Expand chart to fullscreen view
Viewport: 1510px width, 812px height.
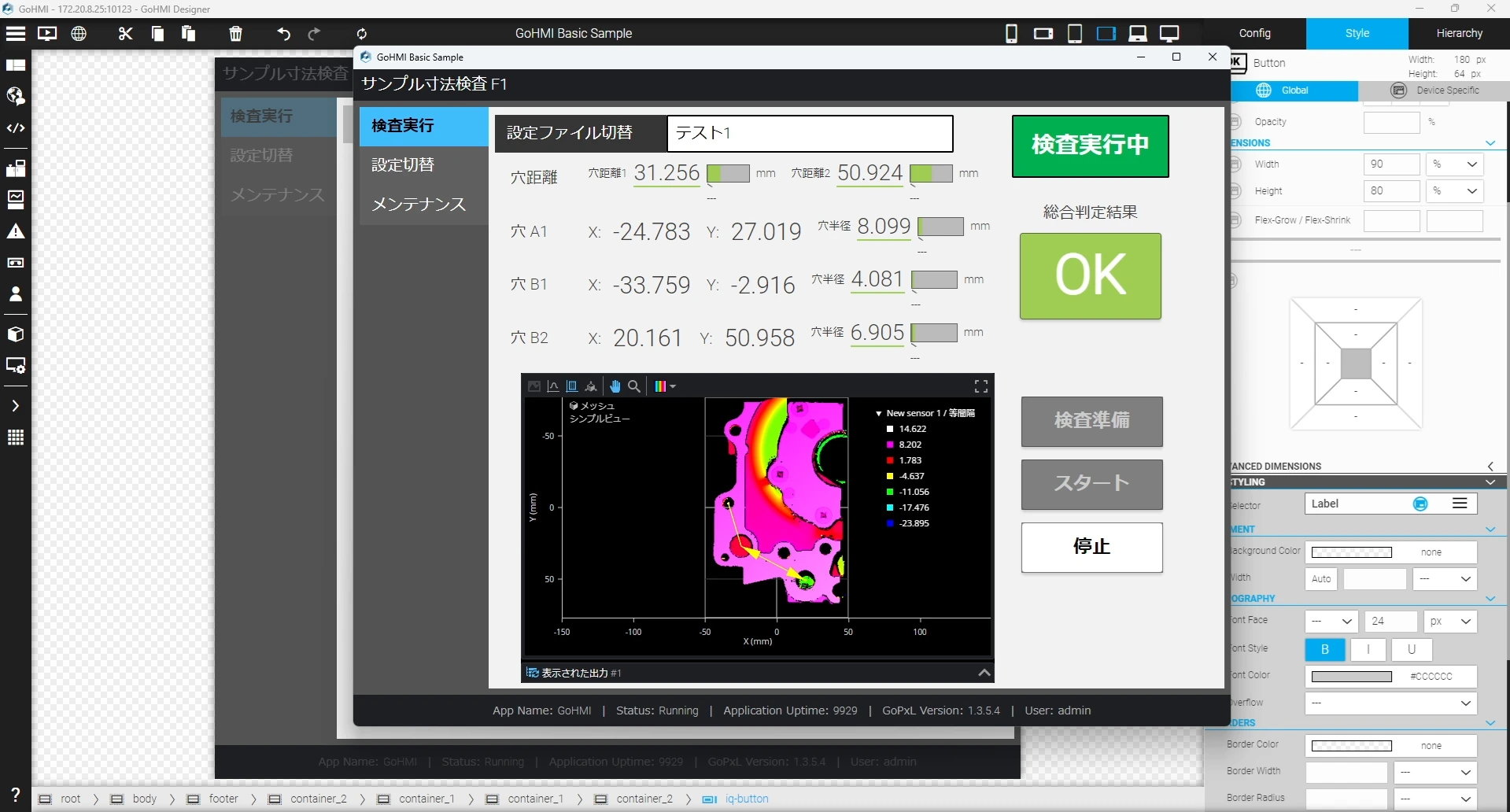click(x=980, y=386)
